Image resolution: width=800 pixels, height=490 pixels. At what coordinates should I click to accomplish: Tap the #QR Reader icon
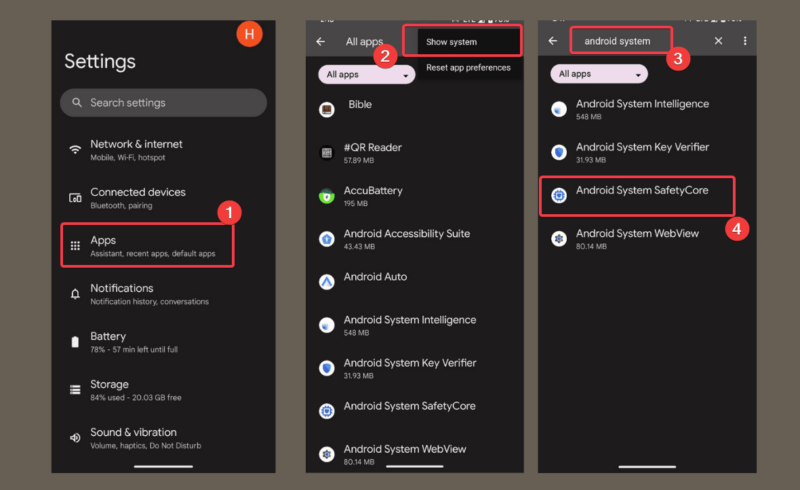point(327,153)
